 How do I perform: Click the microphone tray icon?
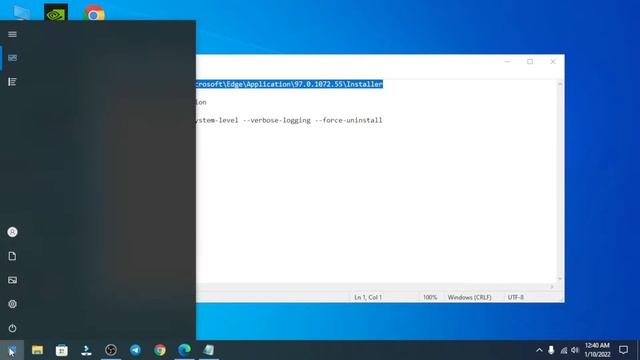[551, 350]
